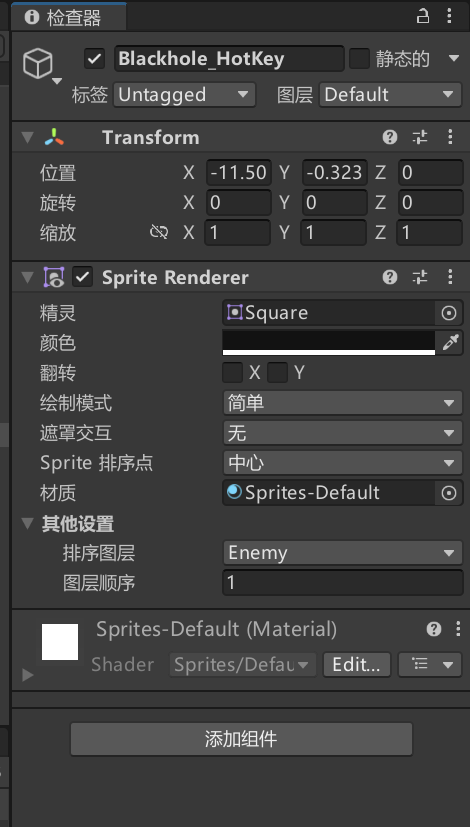
Task: Click the rotation Z field
Action: click(430, 203)
